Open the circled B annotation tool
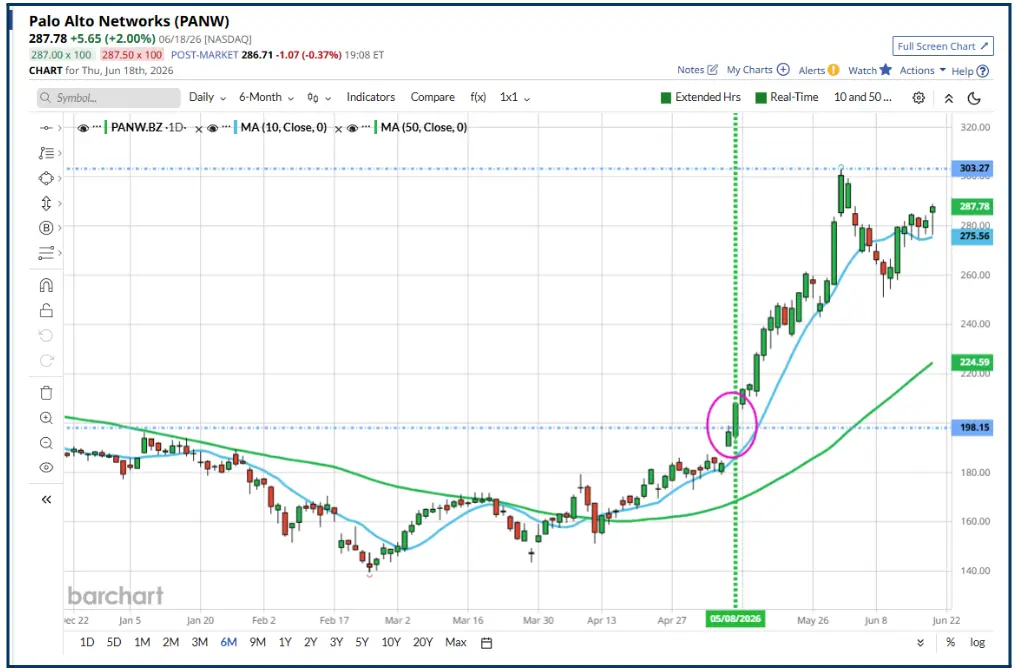Viewport: 1015px width, 670px height. point(45,228)
